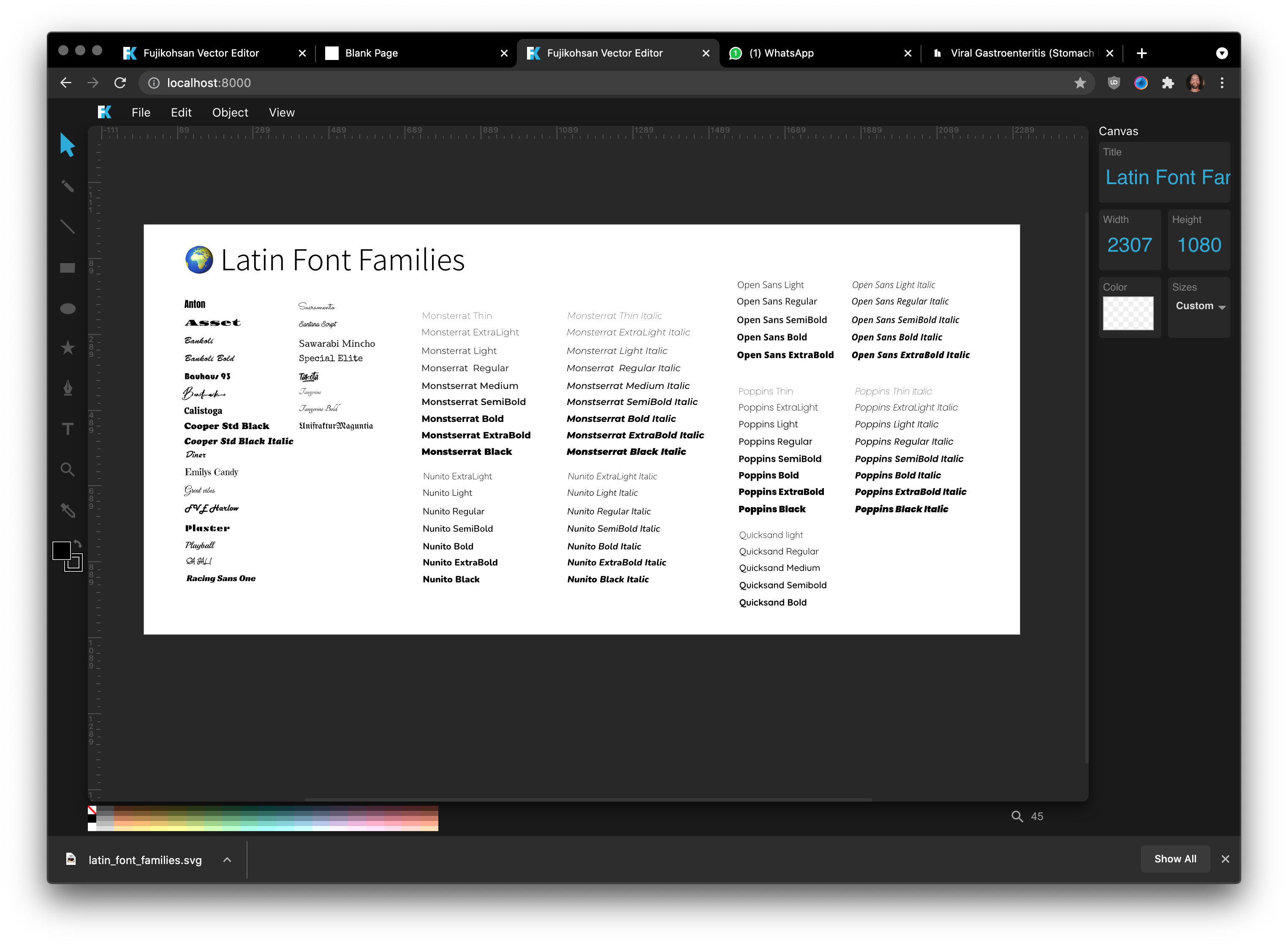Expand the download item options chevron
The height and width of the screenshot is (946, 1288).
(227, 859)
